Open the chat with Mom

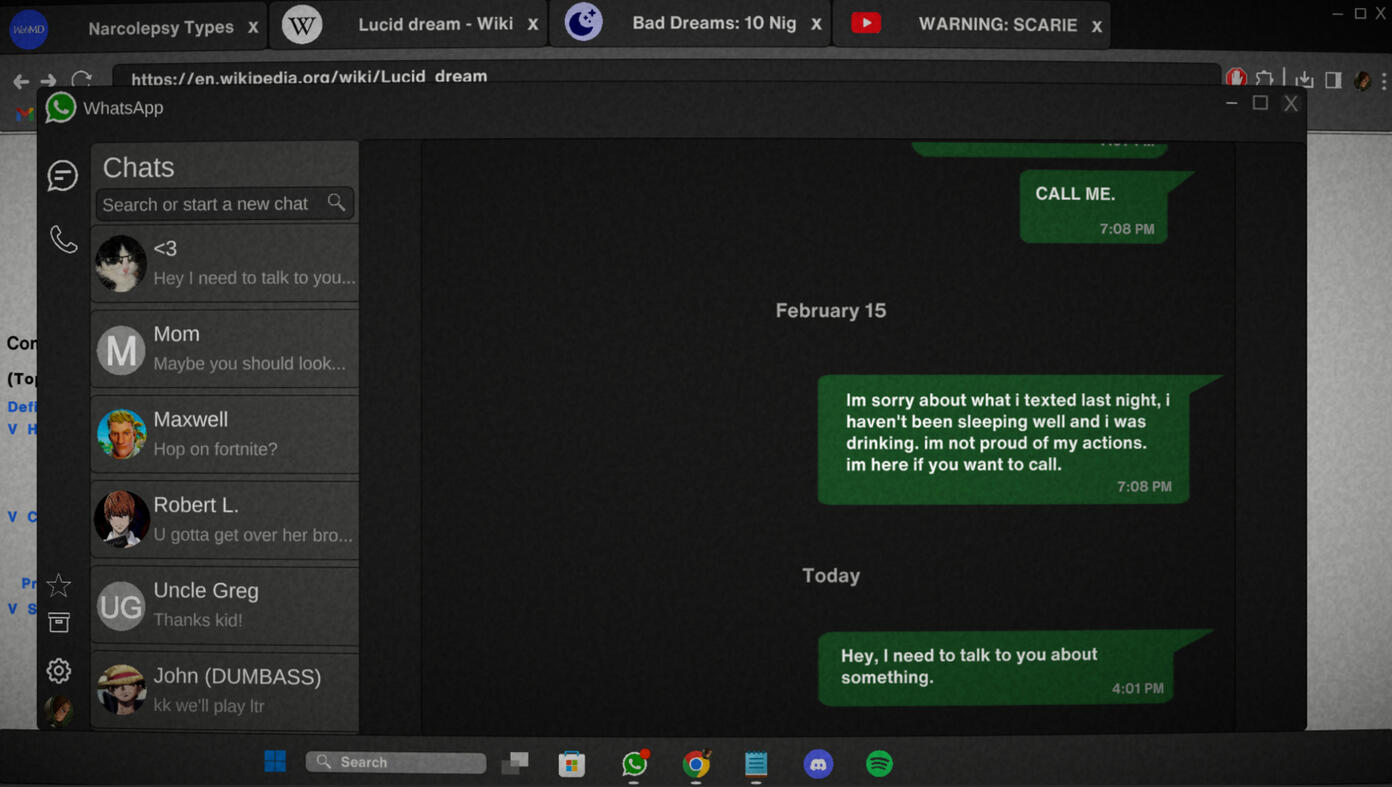click(225, 349)
